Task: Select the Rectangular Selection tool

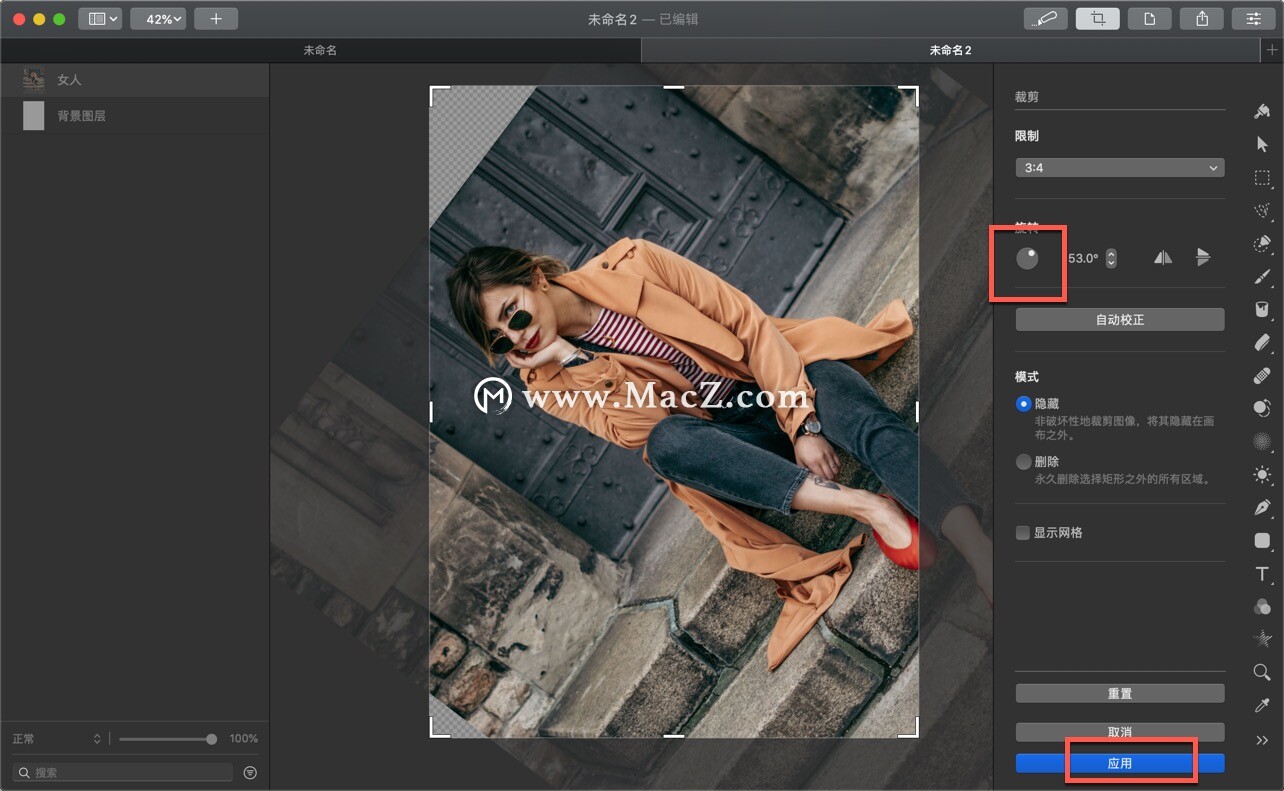Action: click(x=1262, y=177)
